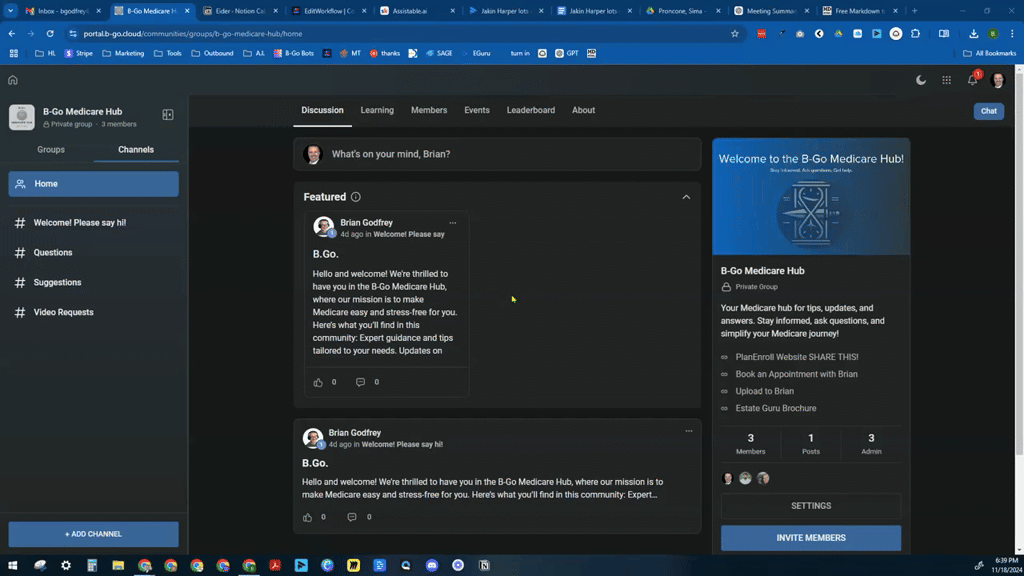Collapse the Featured section chevron

[x=686, y=197]
